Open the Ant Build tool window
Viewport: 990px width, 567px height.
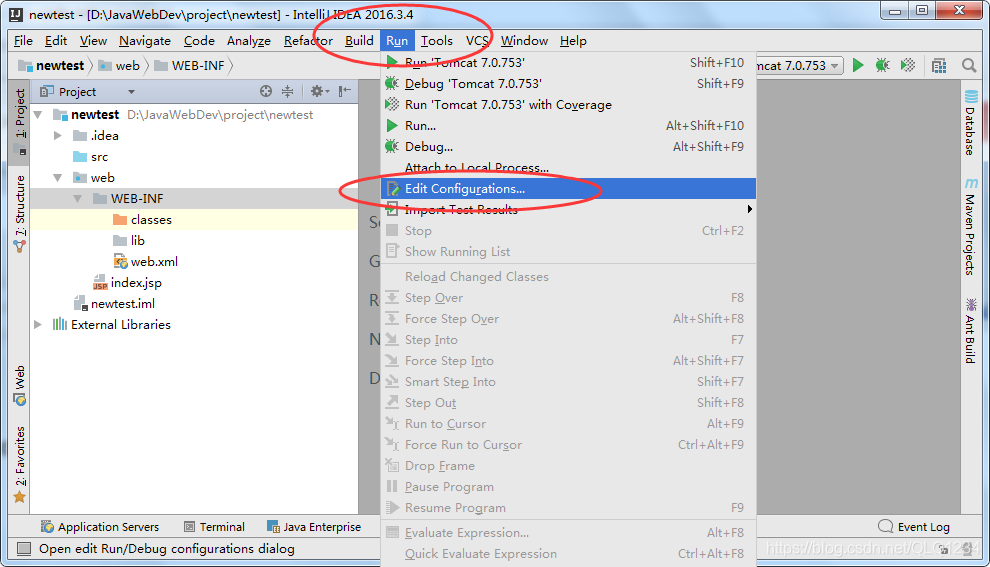click(970, 331)
